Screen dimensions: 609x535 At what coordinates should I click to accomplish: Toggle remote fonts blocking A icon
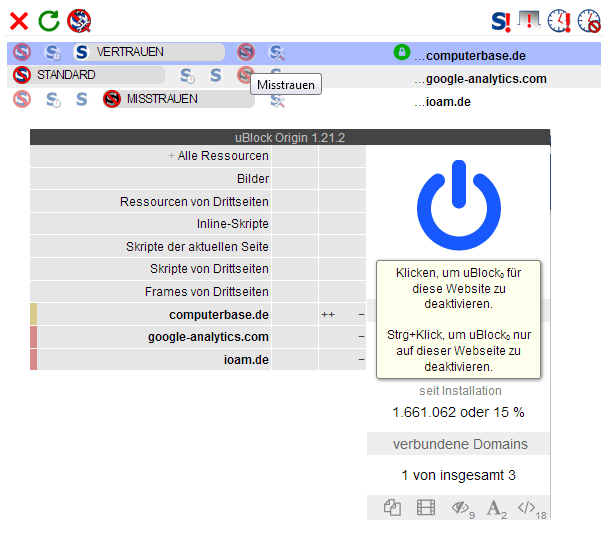496,508
